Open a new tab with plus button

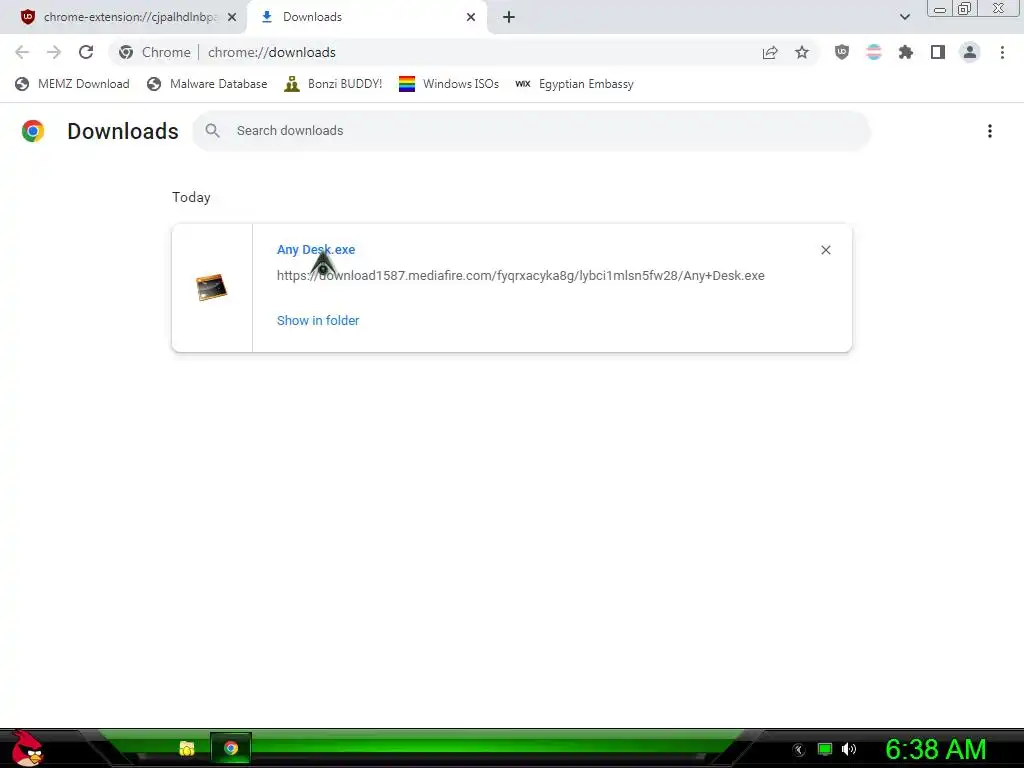click(x=509, y=17)
